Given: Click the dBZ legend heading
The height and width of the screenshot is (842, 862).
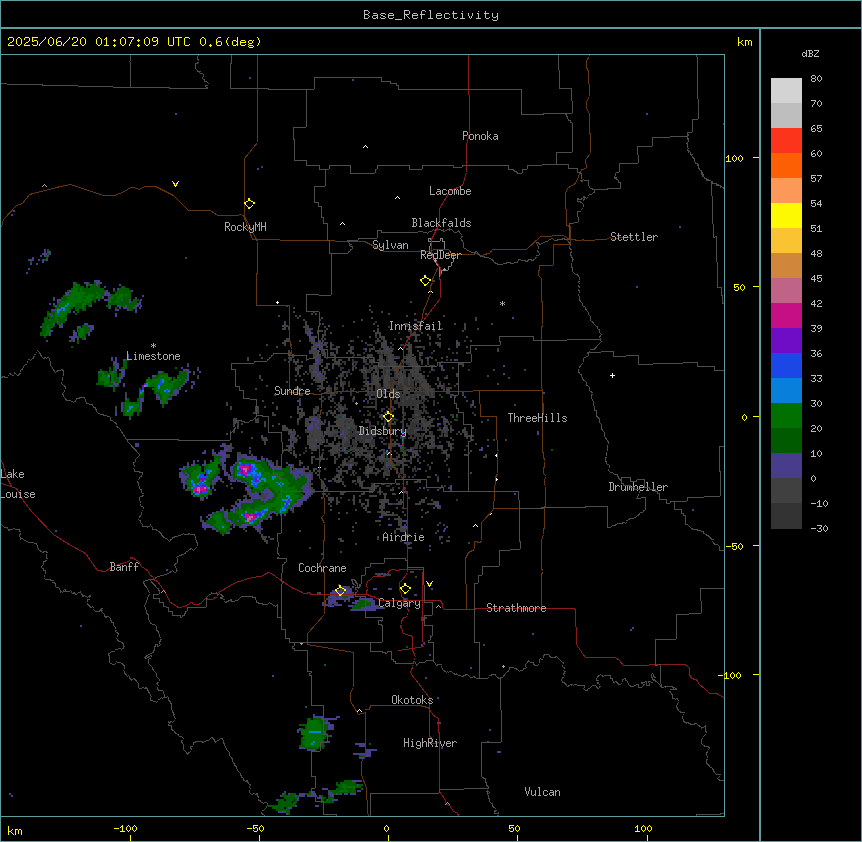Looking at the screenshot, I should coord(810,54).
